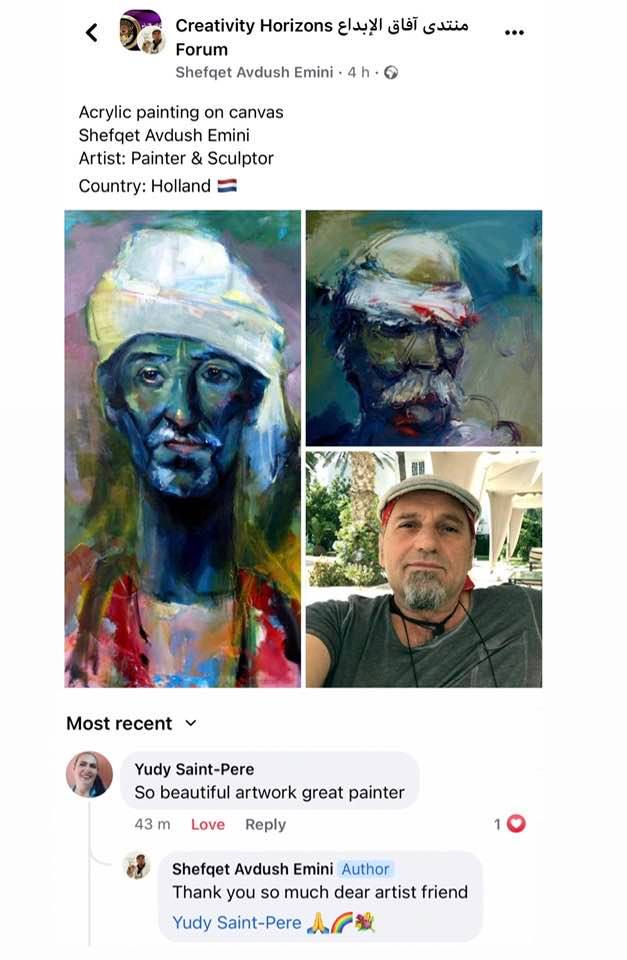Viewport: 627px width, 960px height.
Task: Reply to Yudy Saint-Pere's comment
Action: click(x=265, y=825)
